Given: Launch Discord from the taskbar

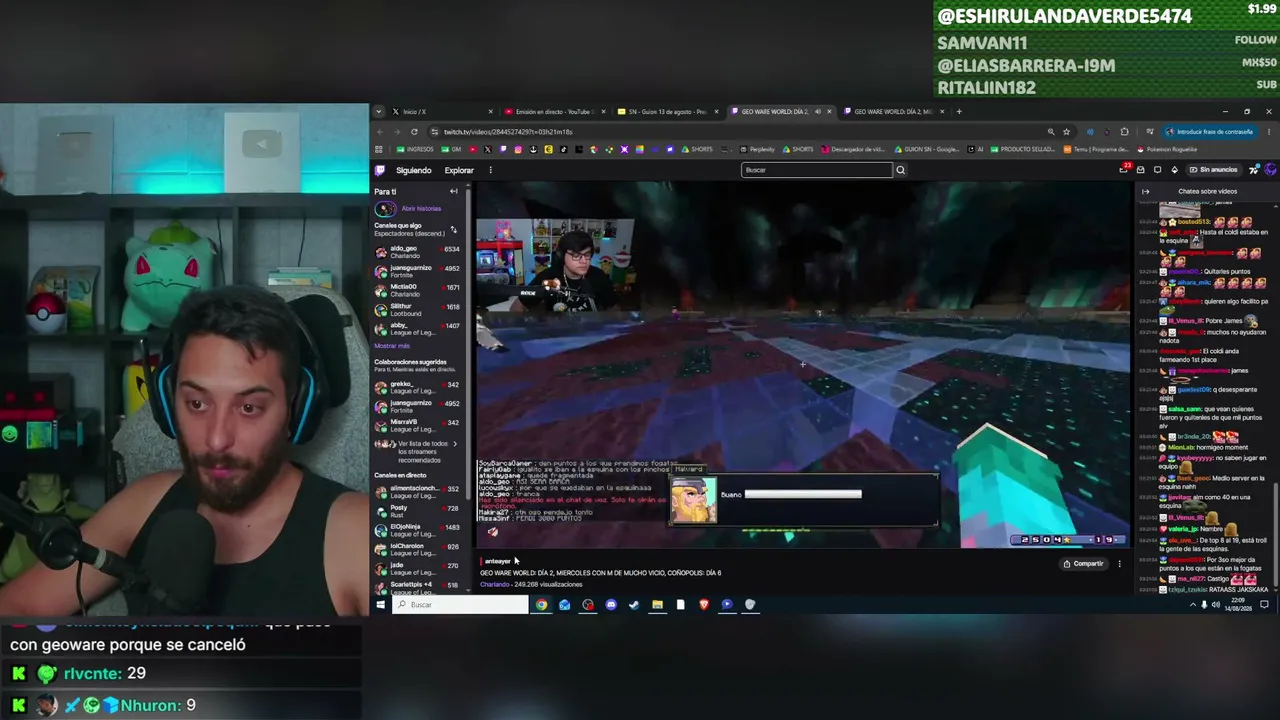Looking at the screenshot, I should tap(611, 604).
